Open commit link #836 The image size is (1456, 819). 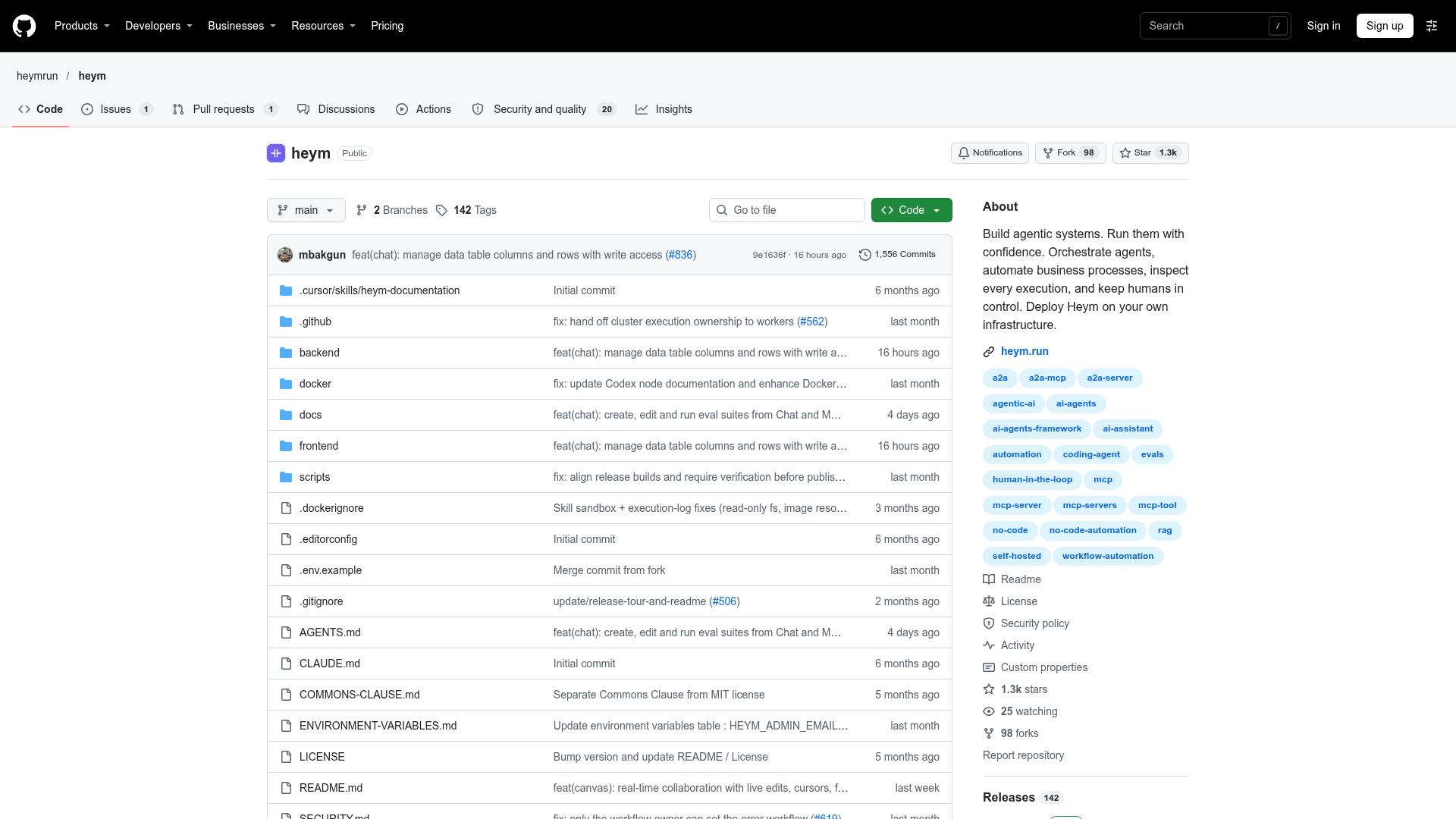click(x=680, y=255)
